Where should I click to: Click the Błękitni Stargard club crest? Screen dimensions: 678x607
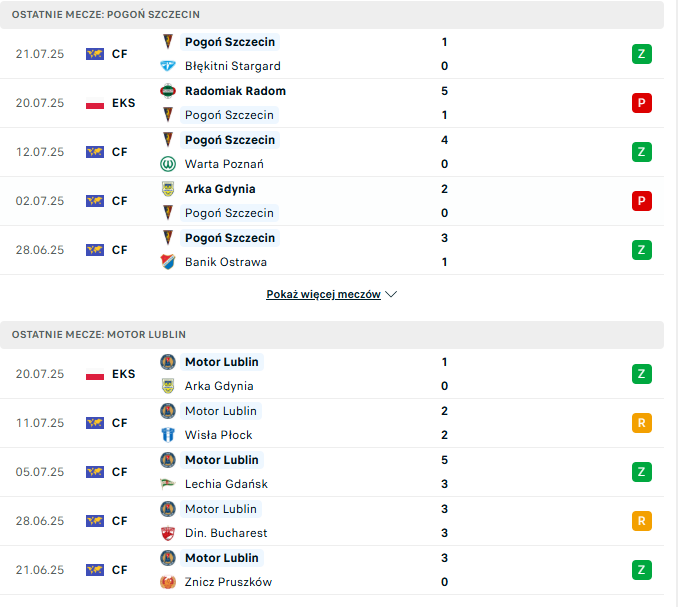pyautogui.click(x=168, y=66)
